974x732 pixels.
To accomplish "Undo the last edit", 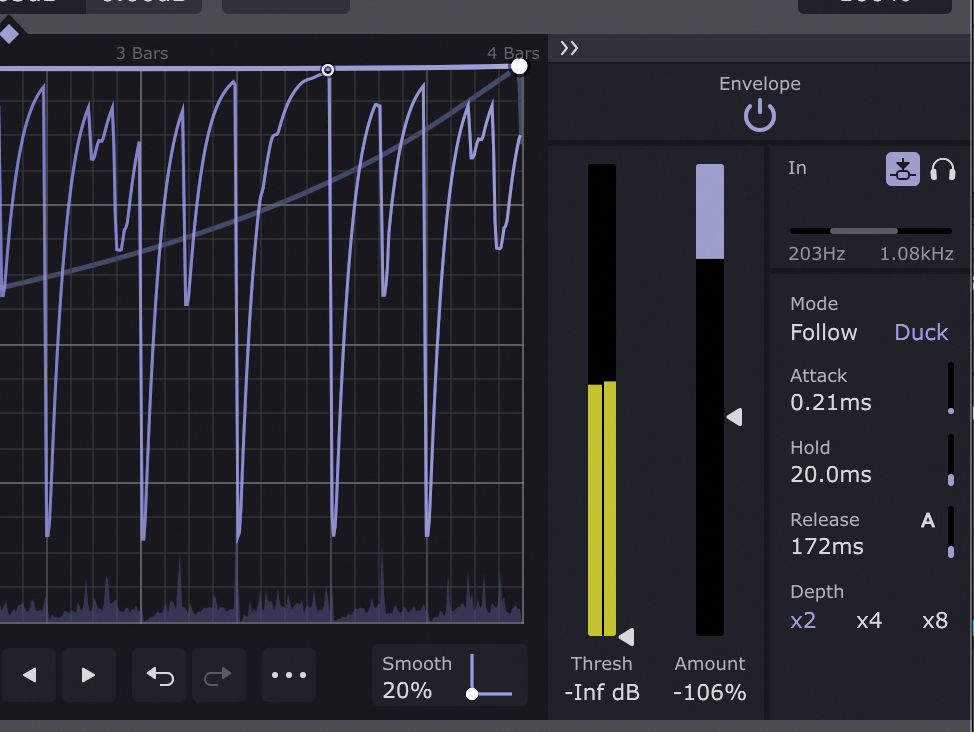I will coord(162,675).
